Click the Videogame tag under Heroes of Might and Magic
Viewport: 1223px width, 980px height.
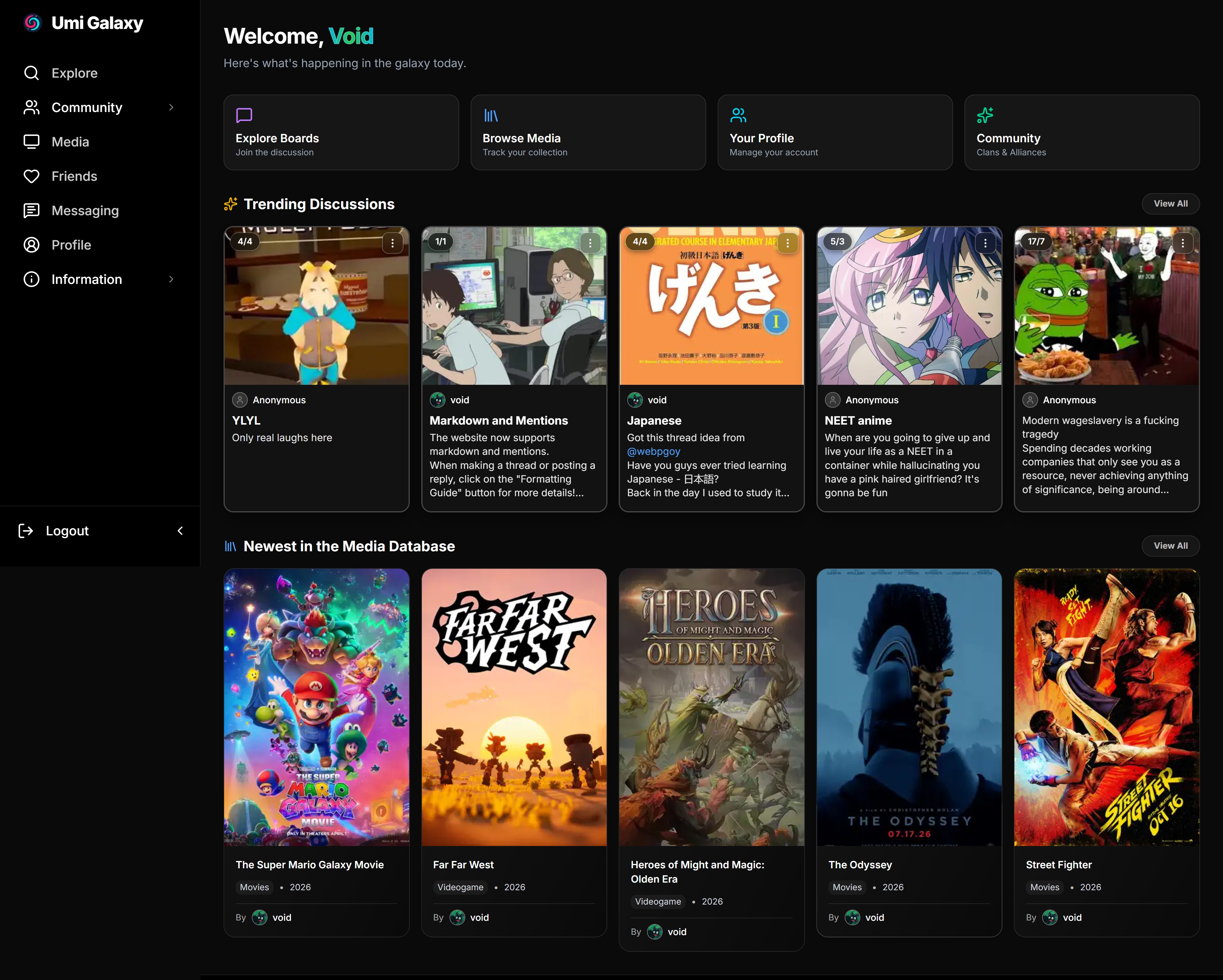click(x=658, y=902)
